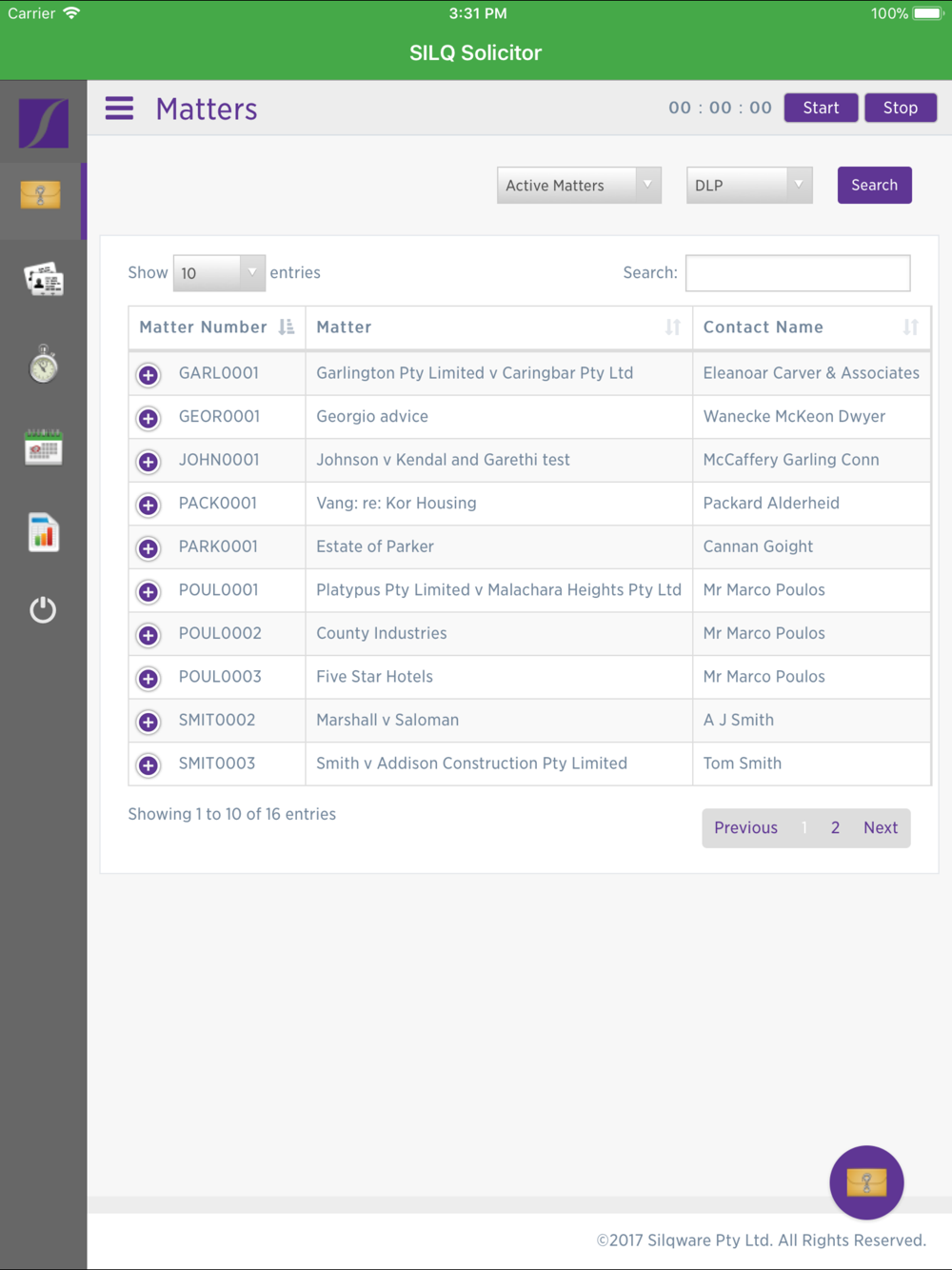Image resolution: width=952 pixels, height=1270 pixels.
Task: Go to page 2 of entries
Action: point(835,827)
